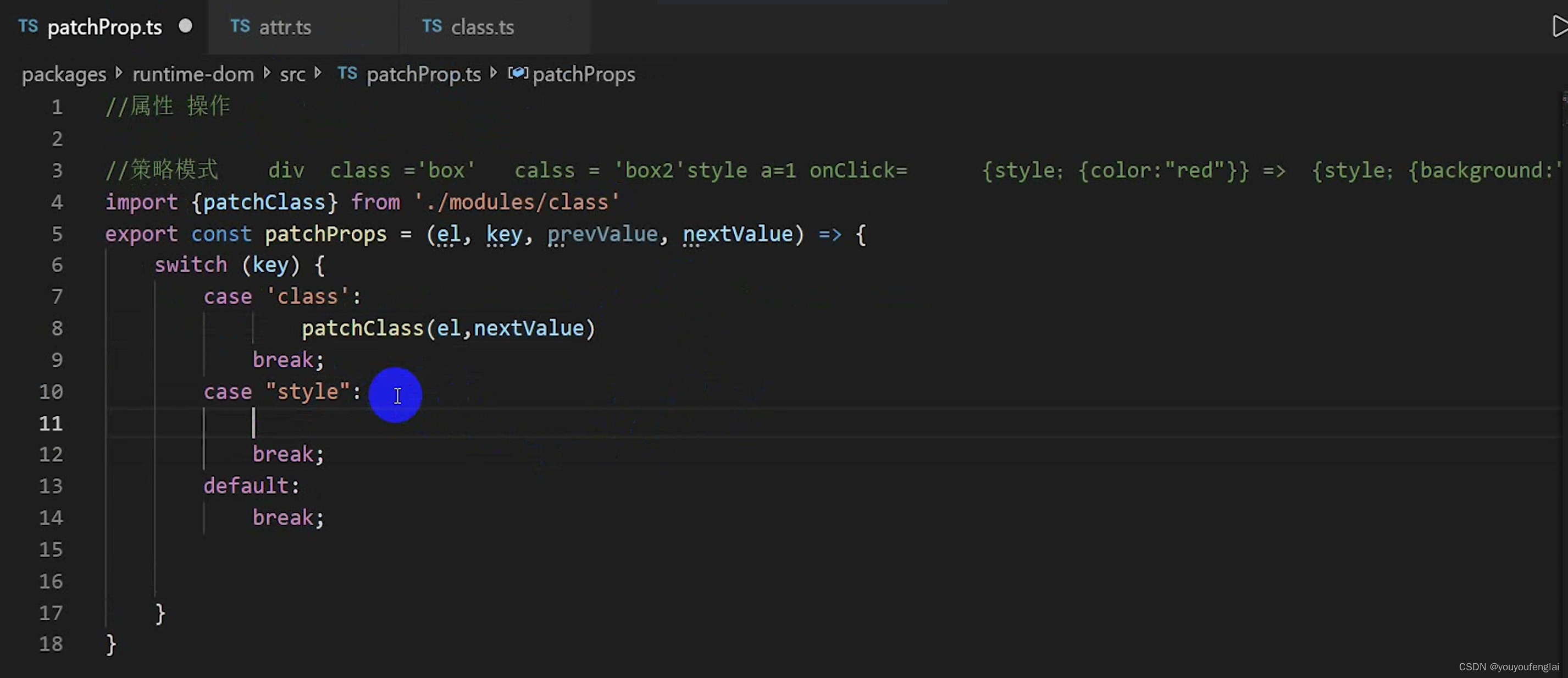Click line number 5 in the gutter
The width and height of the screenshot is (1568, 678).
(57, 234)
